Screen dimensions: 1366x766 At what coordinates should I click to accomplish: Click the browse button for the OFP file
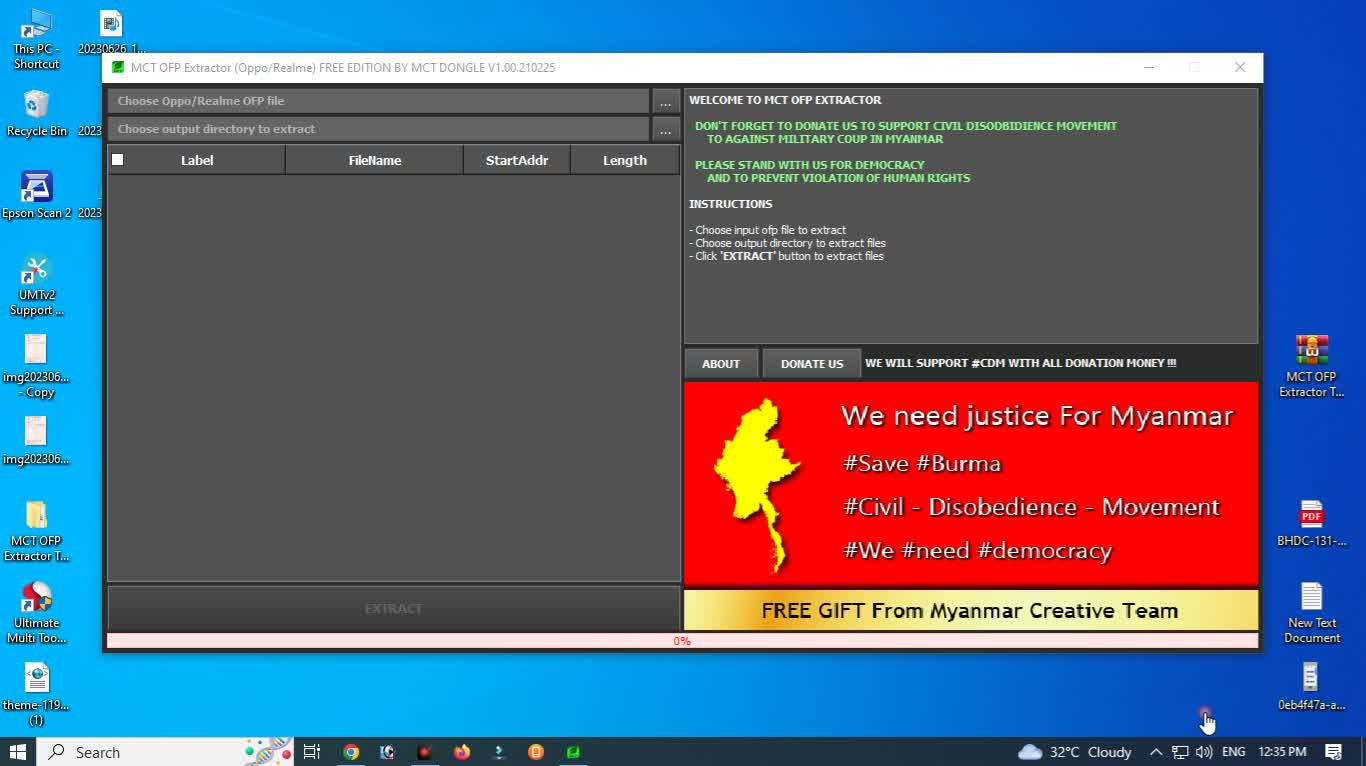665,101
